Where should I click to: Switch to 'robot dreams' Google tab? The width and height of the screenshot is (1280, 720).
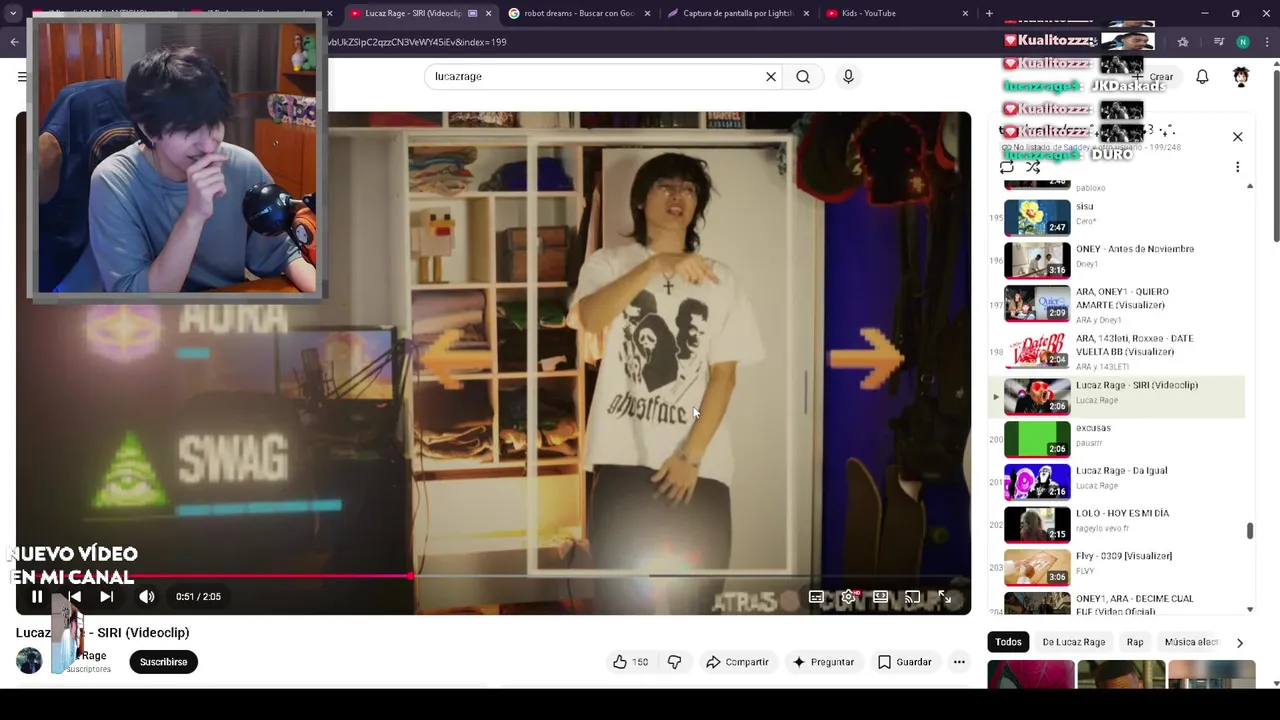coord(579,13)
